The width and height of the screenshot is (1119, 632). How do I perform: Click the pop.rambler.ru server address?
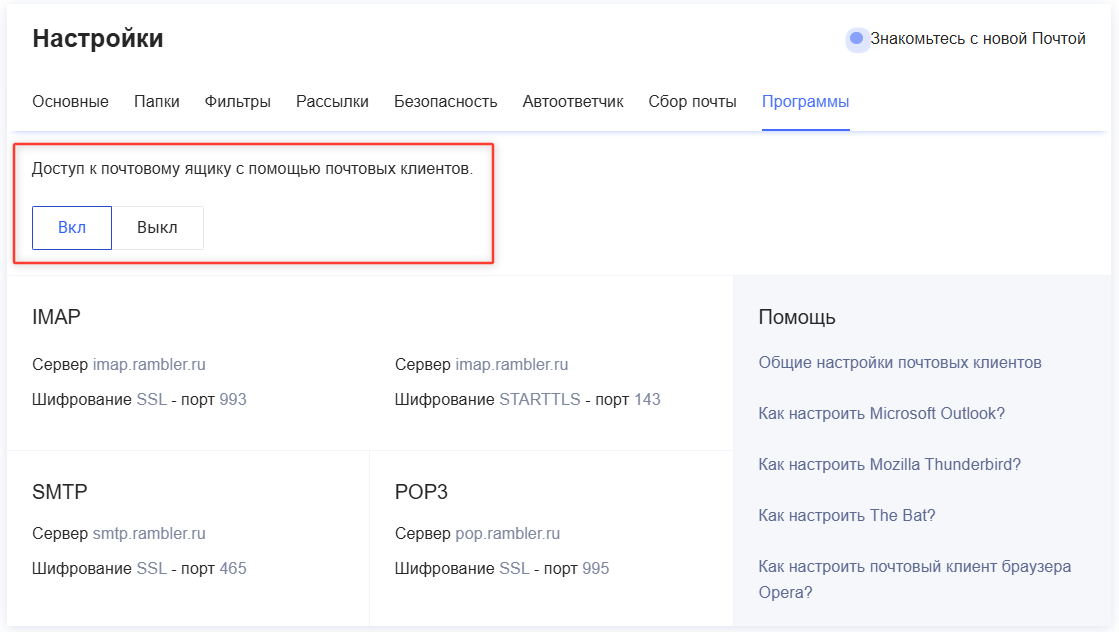click(x=507, y=534)
